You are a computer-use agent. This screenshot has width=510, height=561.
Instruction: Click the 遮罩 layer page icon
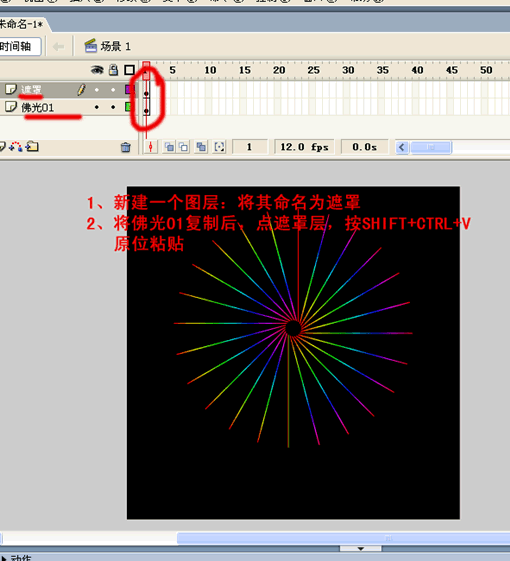[11, 89]
